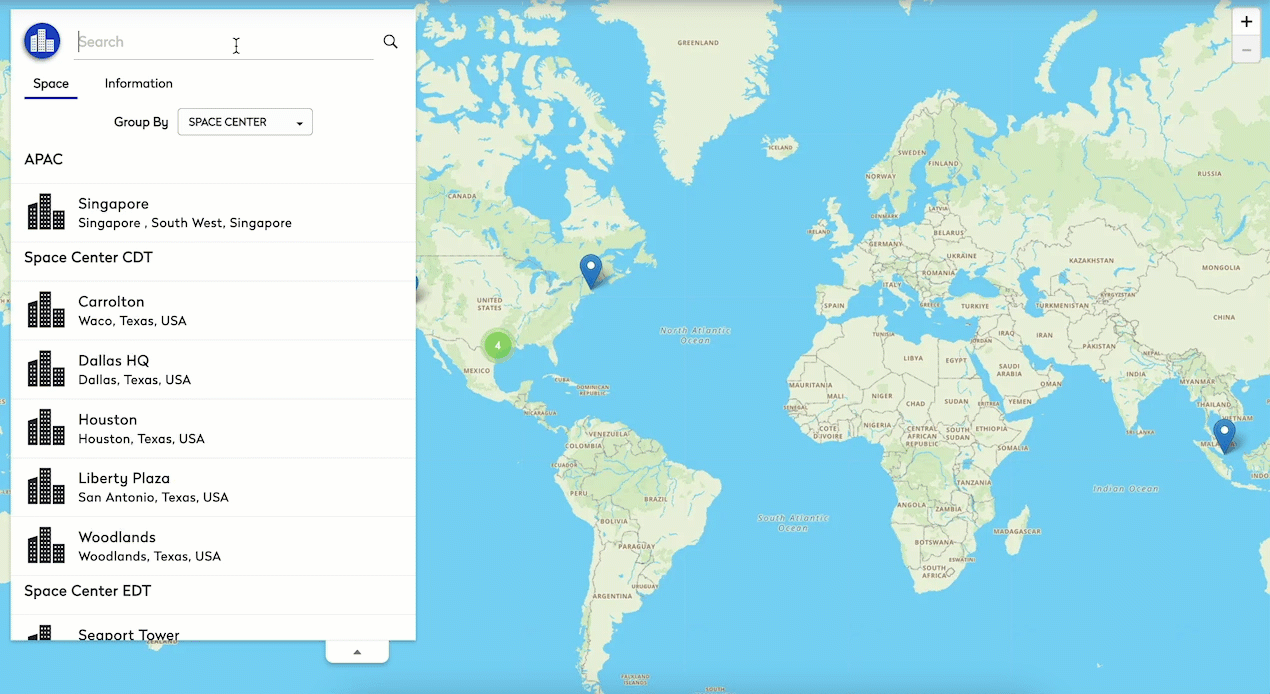Click the Liberty Plaza building icon

click(x=46, y=487)
